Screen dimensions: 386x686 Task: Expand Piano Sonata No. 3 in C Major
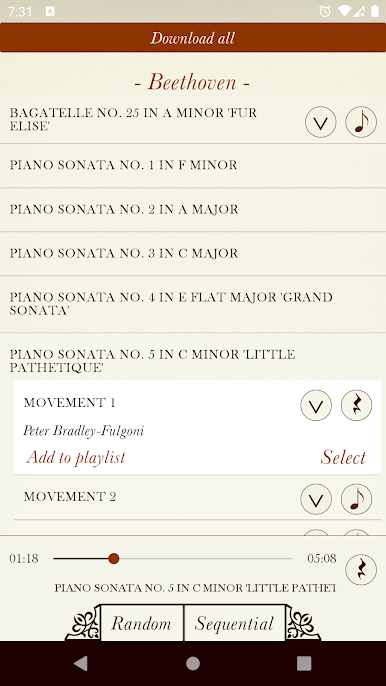(193, 254)
